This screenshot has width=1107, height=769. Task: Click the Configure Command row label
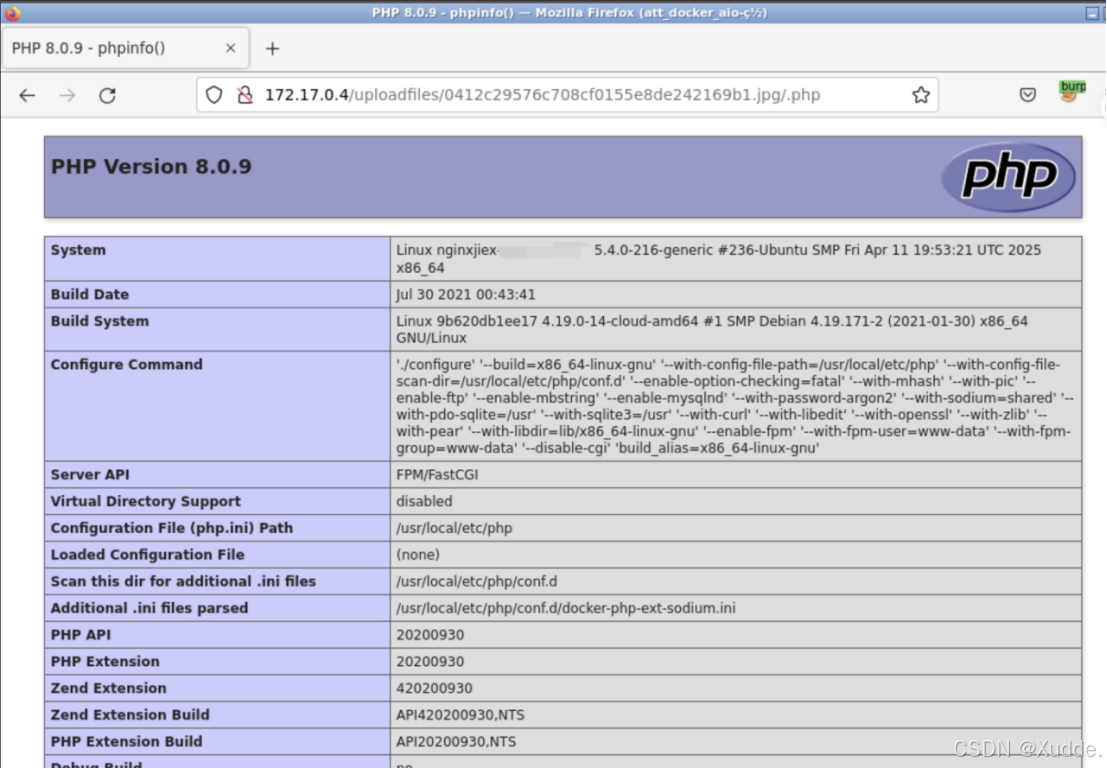click(126, 364)
